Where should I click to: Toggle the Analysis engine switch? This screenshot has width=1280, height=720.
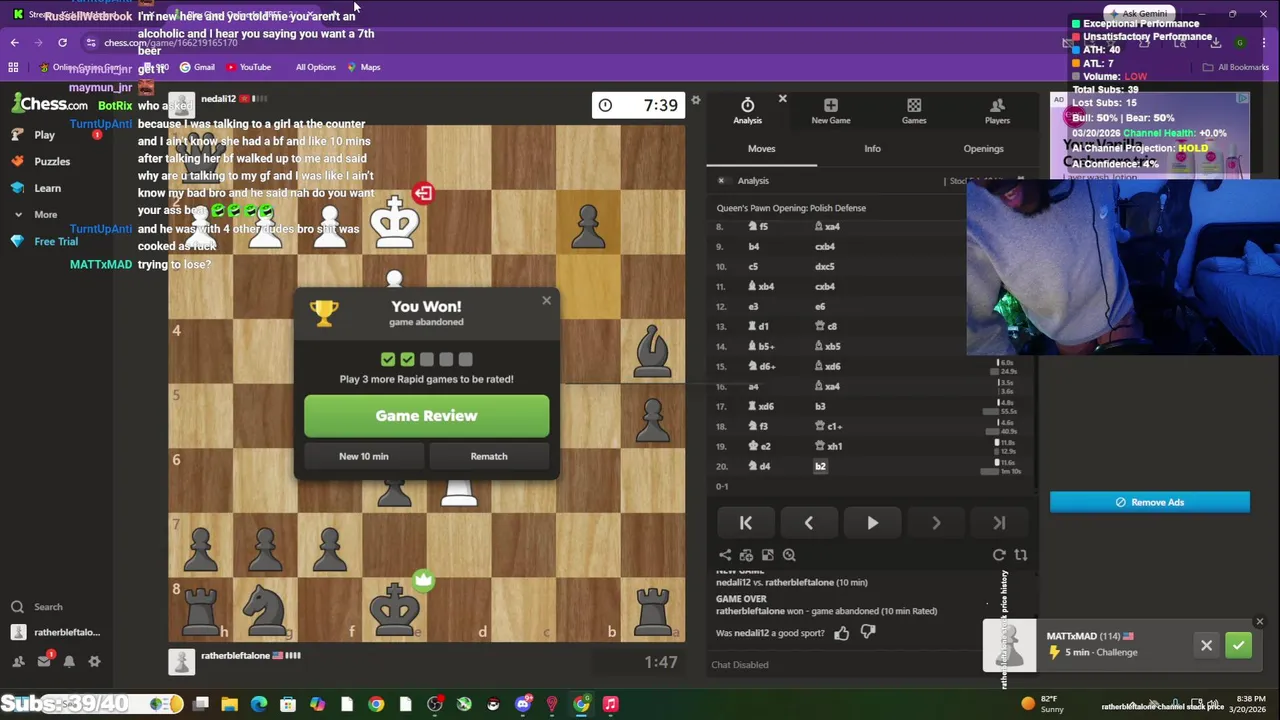(x=721, y=181)
